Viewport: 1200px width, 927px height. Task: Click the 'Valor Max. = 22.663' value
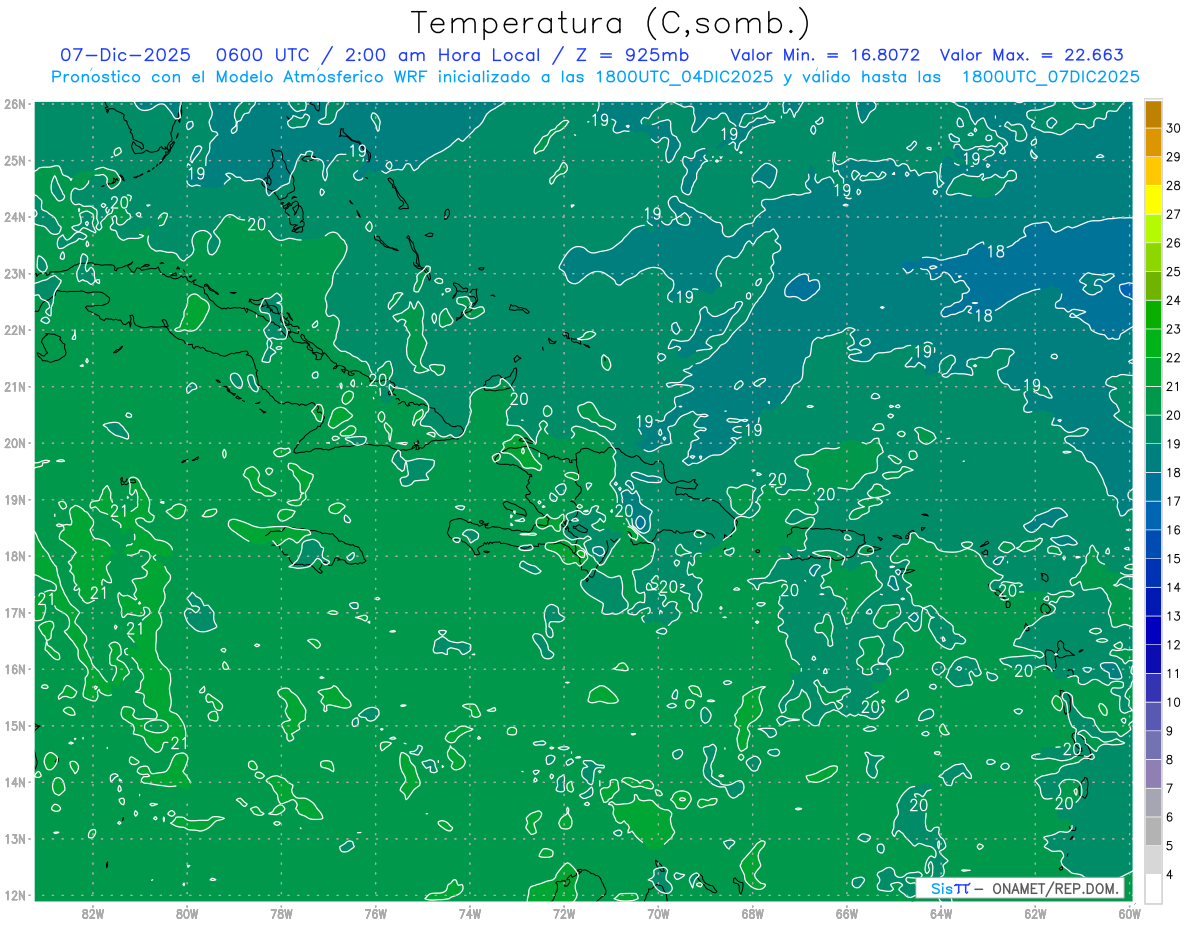click(x=1033, y=56)
